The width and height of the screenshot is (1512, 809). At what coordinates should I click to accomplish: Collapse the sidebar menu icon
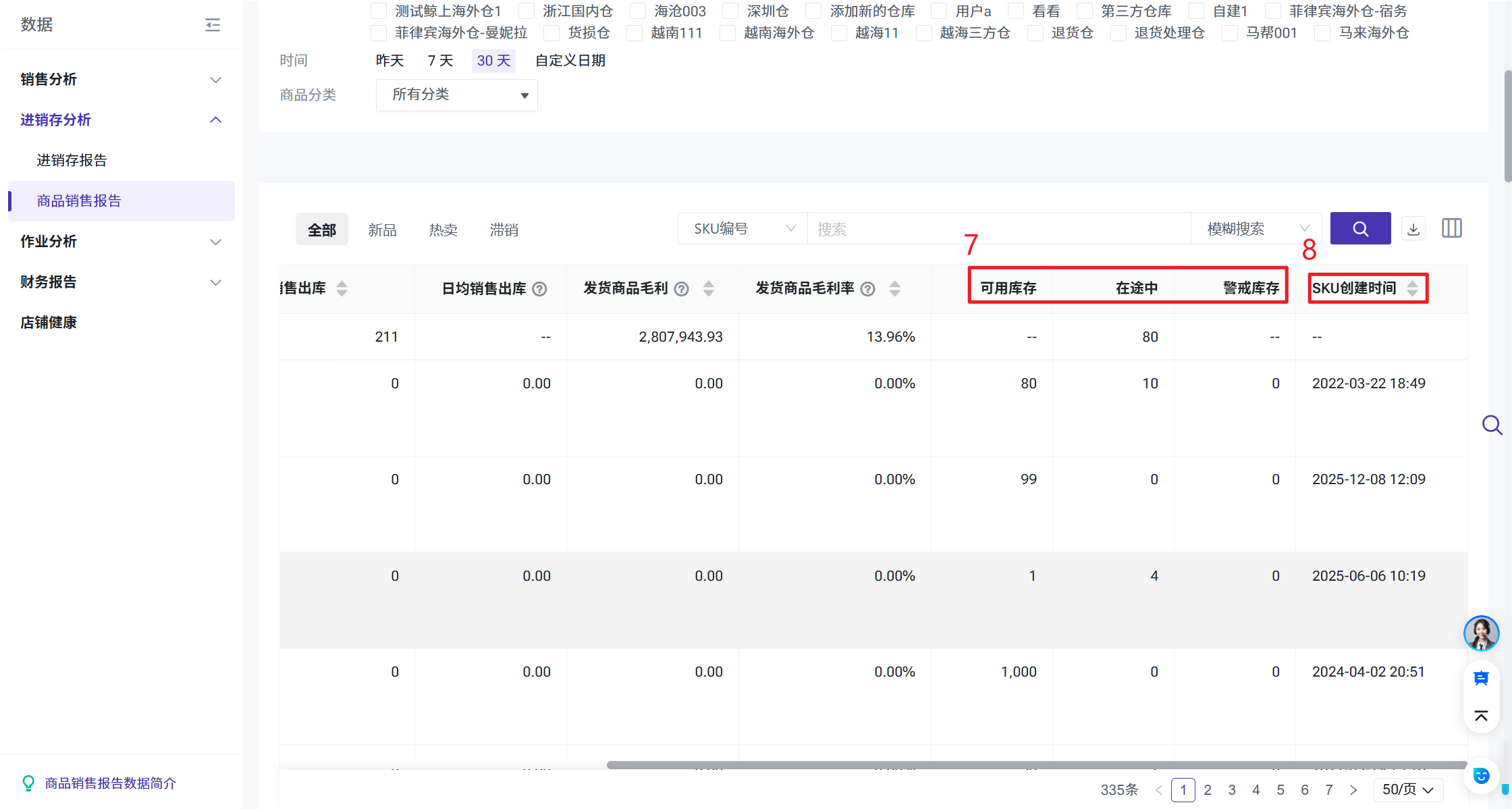click(x=213, y=25)
